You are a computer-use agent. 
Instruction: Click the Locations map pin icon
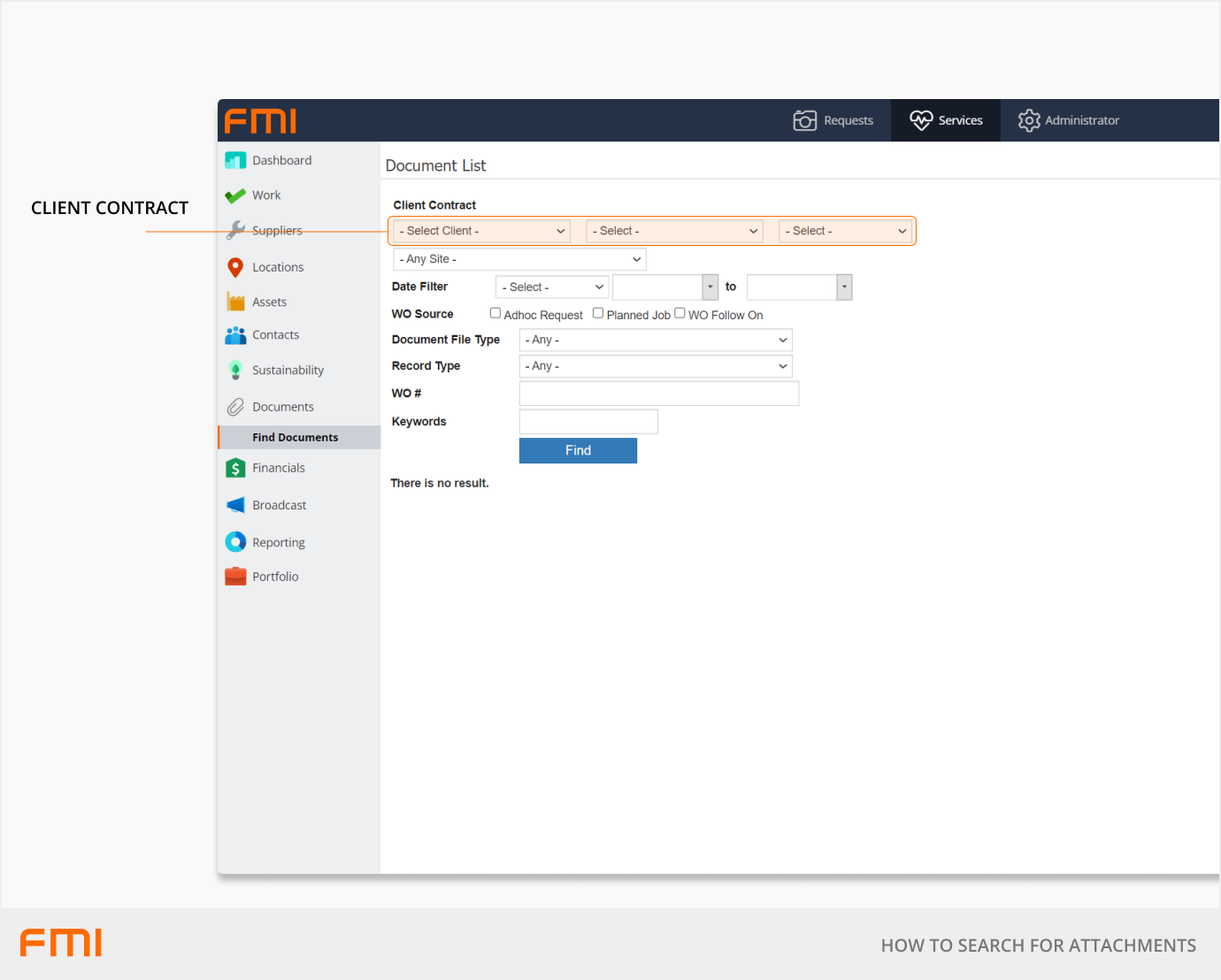click(x=235, y=267)
